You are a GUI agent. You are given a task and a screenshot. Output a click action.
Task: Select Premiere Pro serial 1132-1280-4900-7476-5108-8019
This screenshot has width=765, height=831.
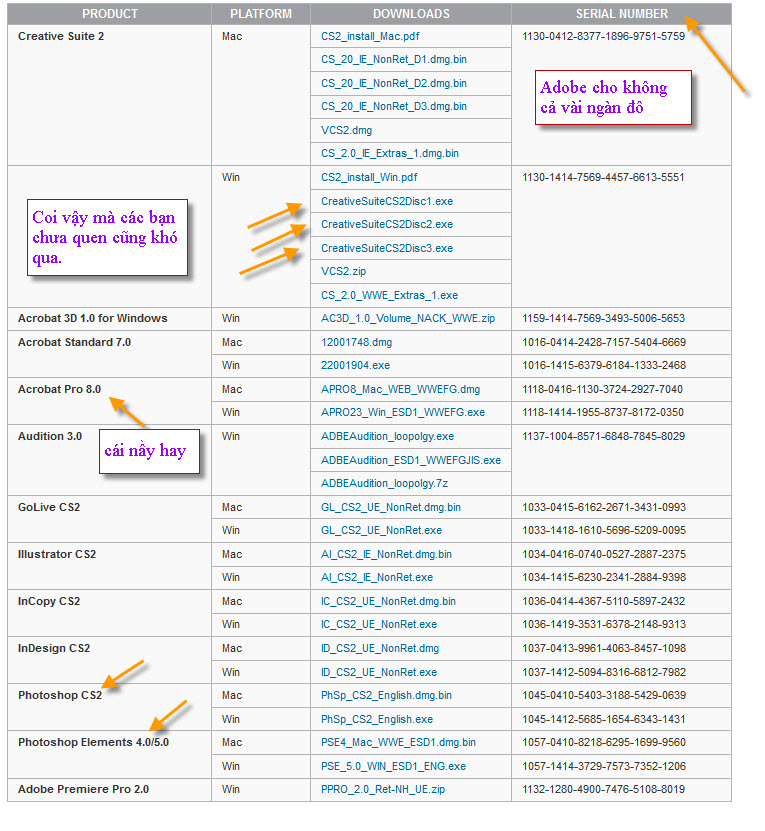604,790
